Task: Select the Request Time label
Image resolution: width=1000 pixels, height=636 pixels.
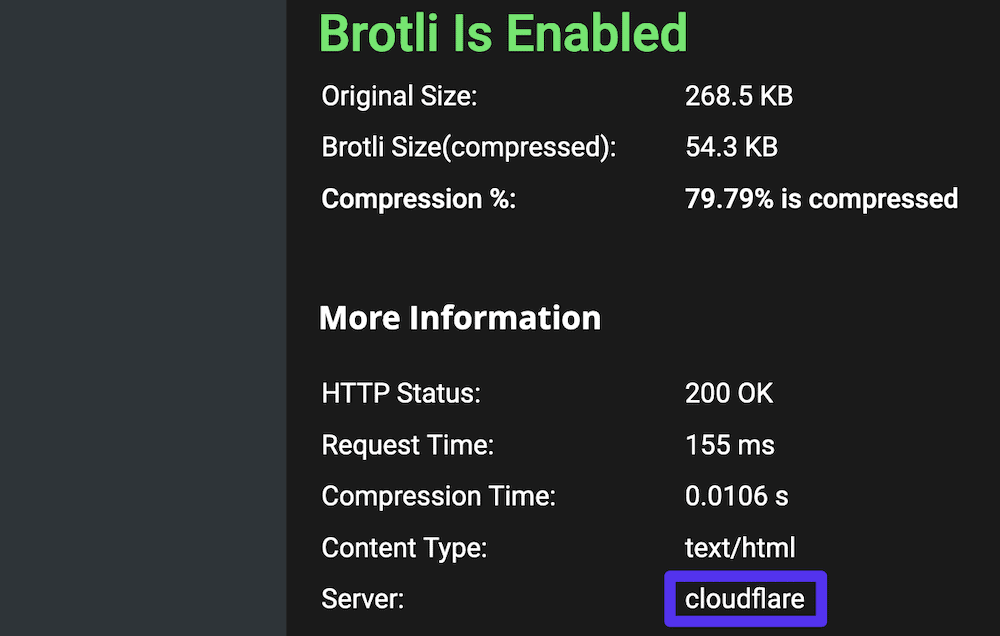Action: tap(408, 445)
